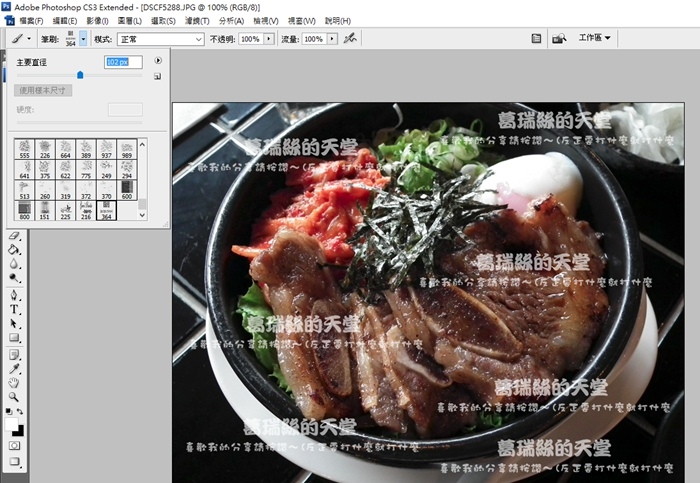700x483 pixels.
Task: Swap foreground and background colors
Action: (x=20, y=411)
